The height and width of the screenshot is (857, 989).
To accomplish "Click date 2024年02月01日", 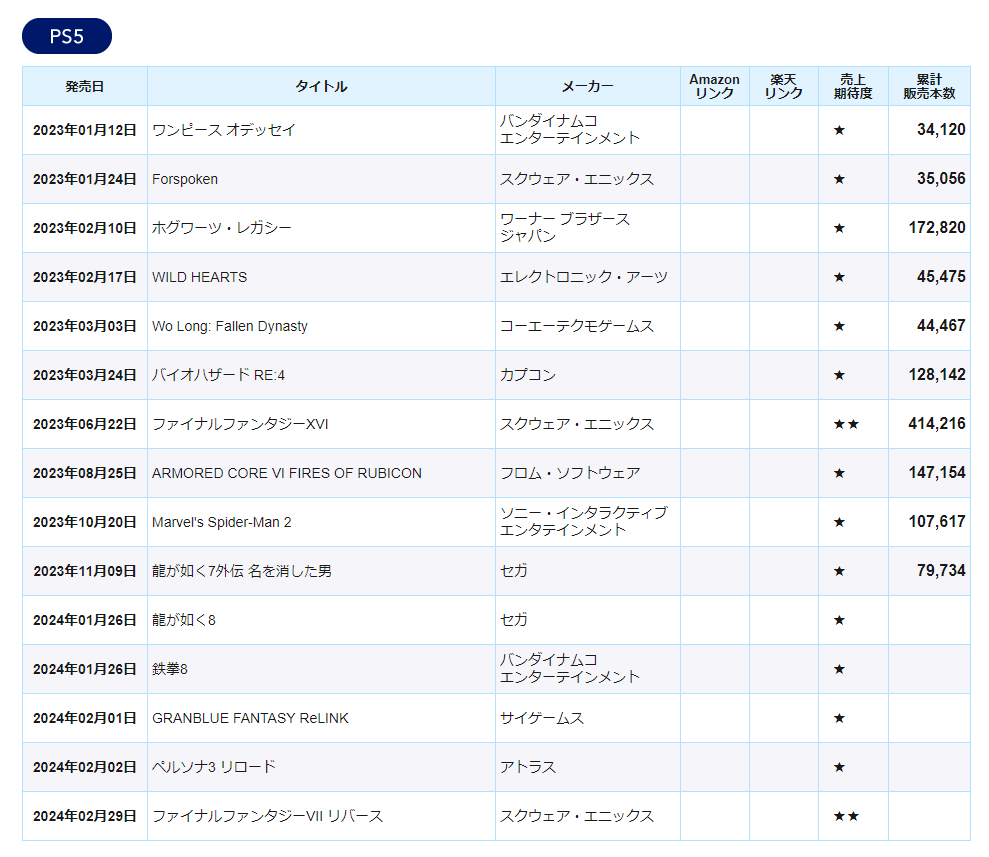I will [x=85, y=718].
